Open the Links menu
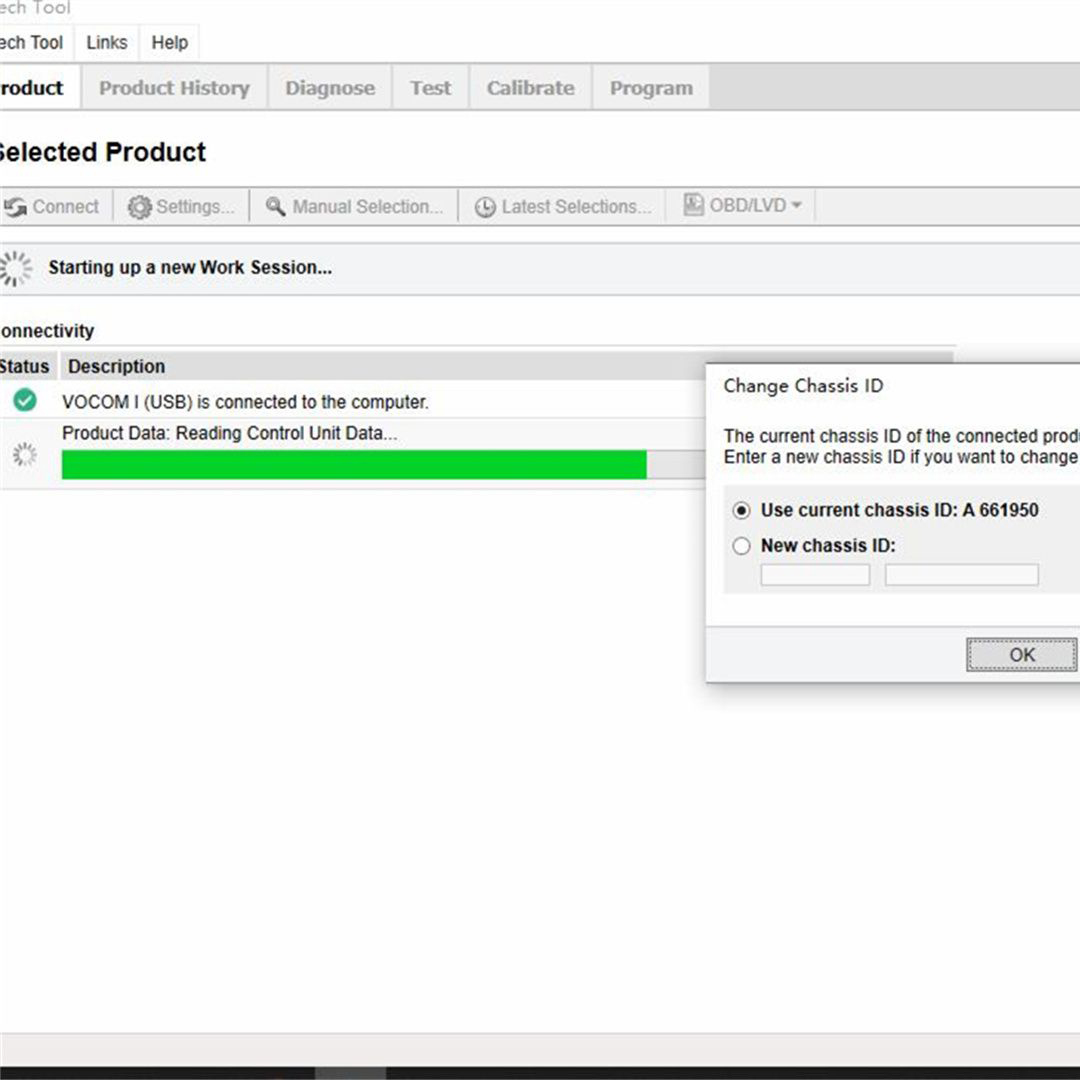Image resolution: width=1080 pixels, height=1080 pixels. coord(107,43)
